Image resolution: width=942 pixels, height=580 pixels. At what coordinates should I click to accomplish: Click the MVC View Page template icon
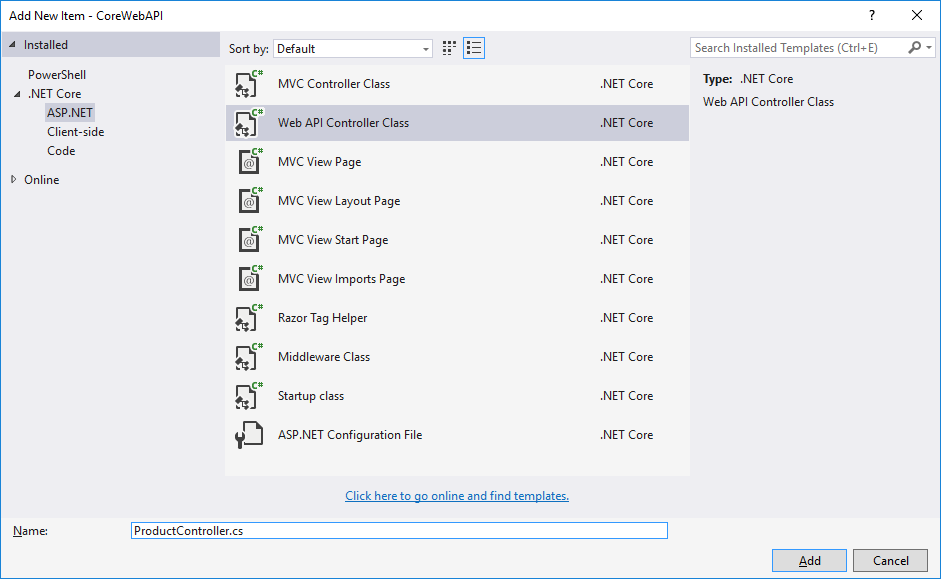pyautogui.click(x=248, y=162)
